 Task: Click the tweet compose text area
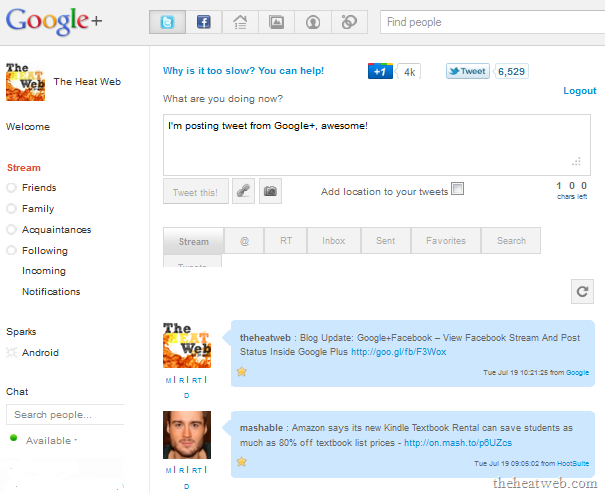[377, 145]
